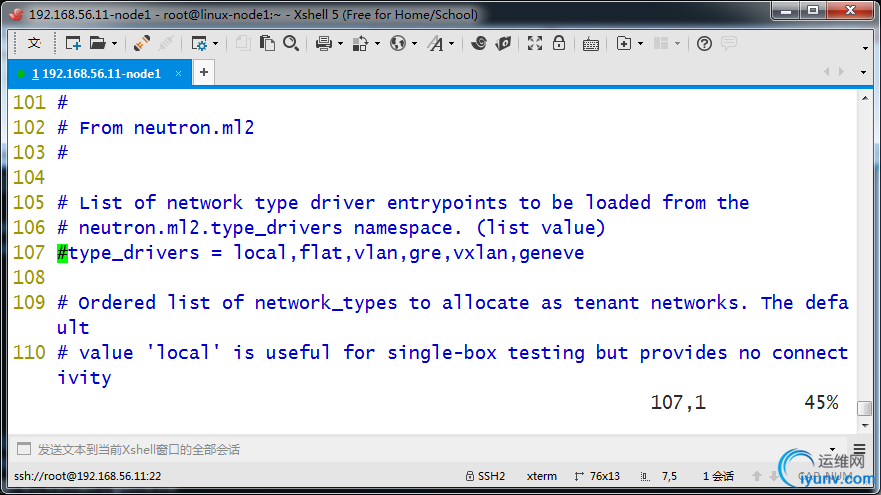Expand the Properties icon dropdown arrow
This screenshot has width=881, height=495.
[x=215, y=43]
